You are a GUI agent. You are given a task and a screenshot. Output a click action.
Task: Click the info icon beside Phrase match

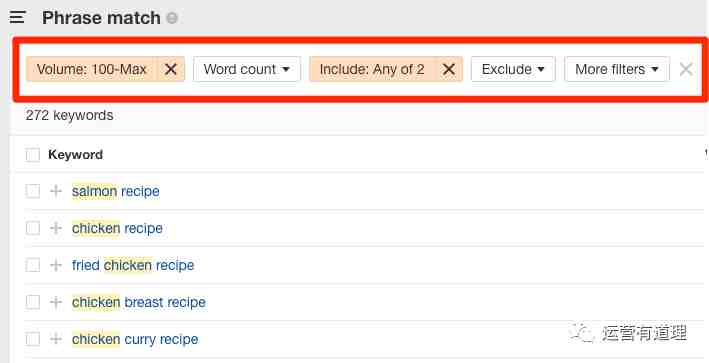(x=172, y=18)
